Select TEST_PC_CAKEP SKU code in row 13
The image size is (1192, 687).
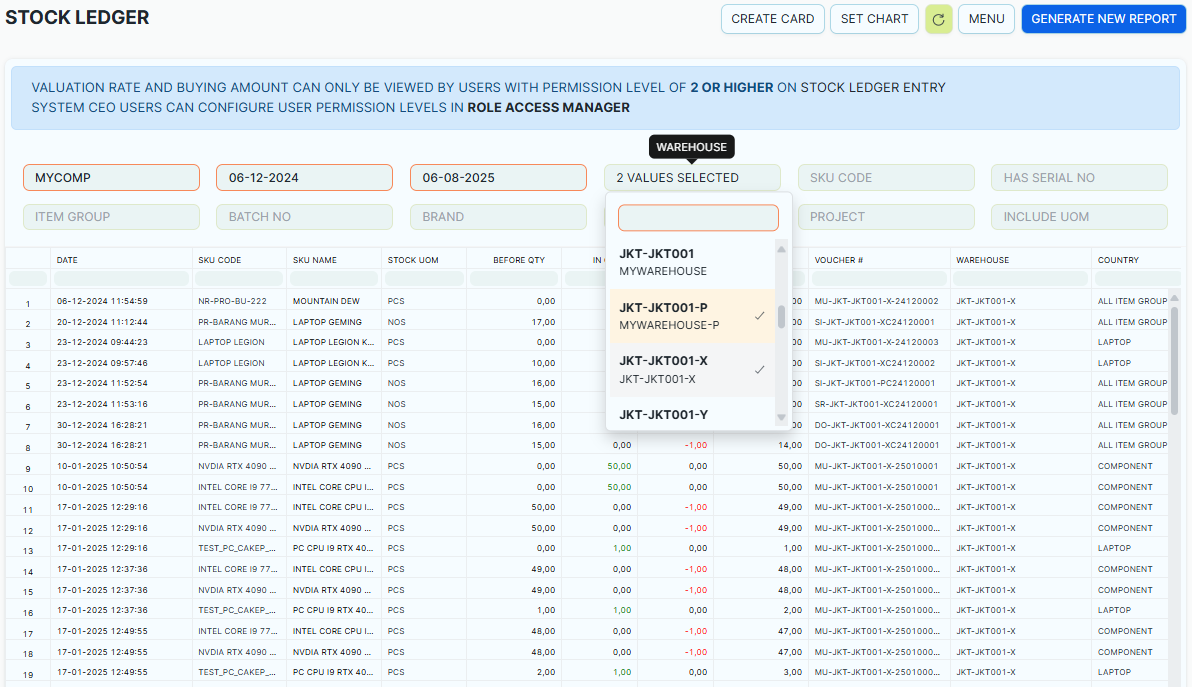point(237,548)
